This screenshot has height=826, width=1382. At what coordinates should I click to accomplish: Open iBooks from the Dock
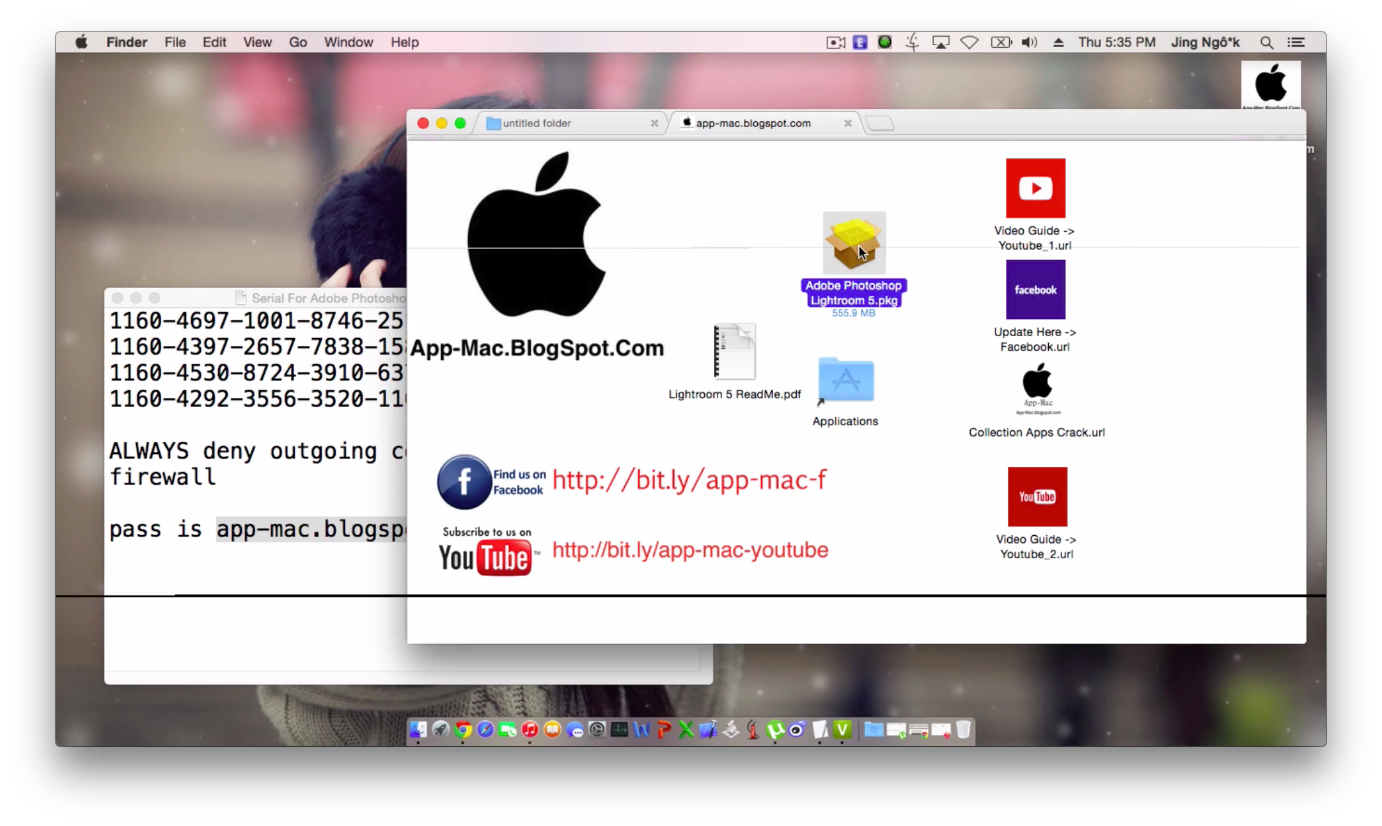point(552,730)
